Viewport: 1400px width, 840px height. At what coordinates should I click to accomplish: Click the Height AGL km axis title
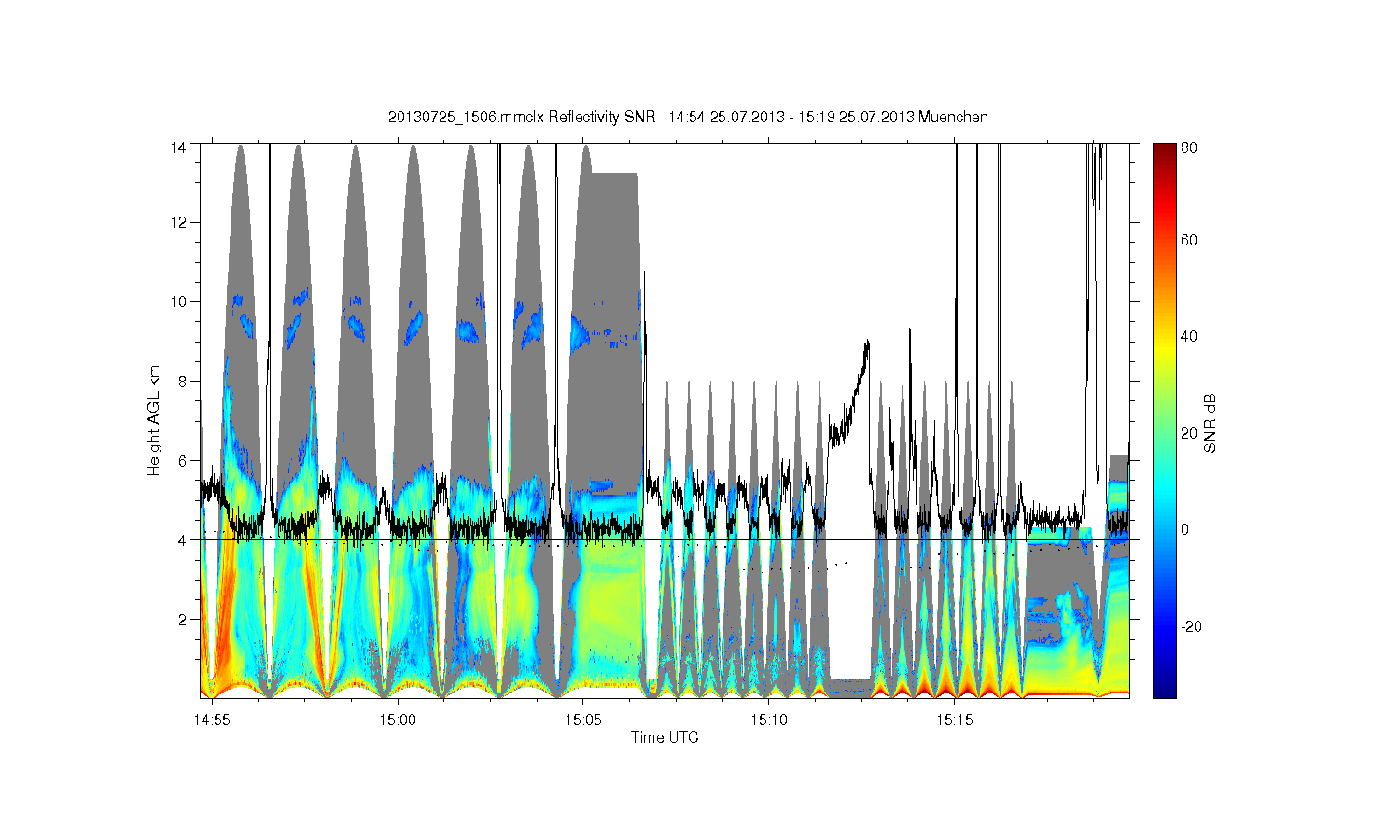coord(154,420)
